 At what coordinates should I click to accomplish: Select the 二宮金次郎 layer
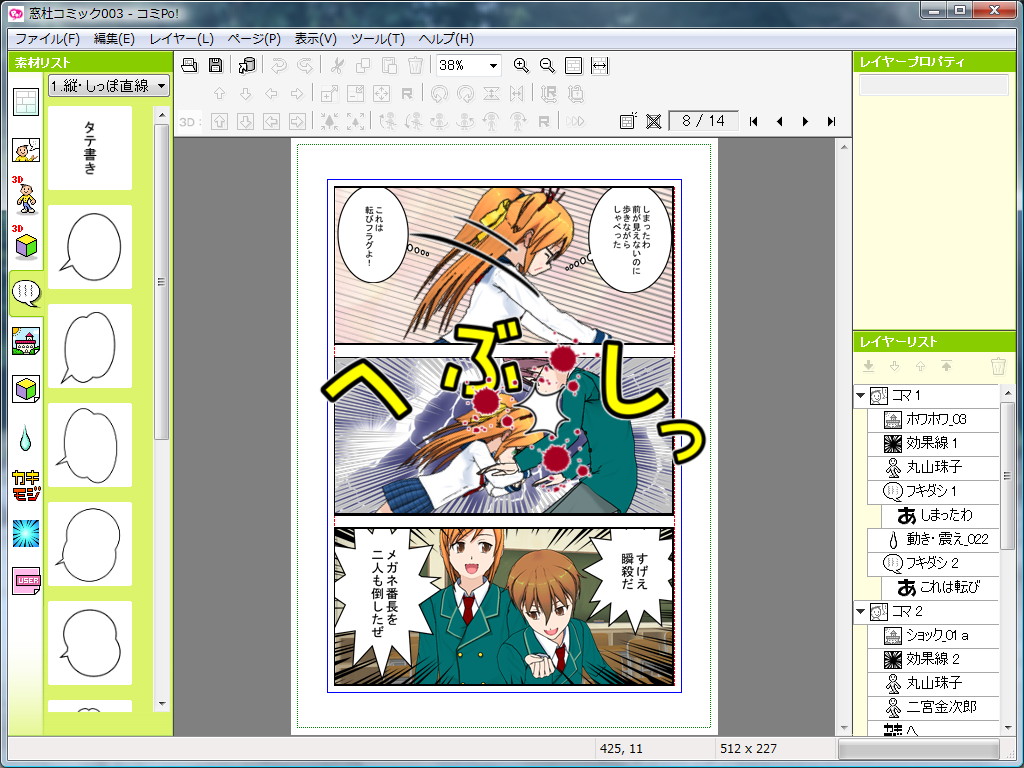(x=933, y=708)
